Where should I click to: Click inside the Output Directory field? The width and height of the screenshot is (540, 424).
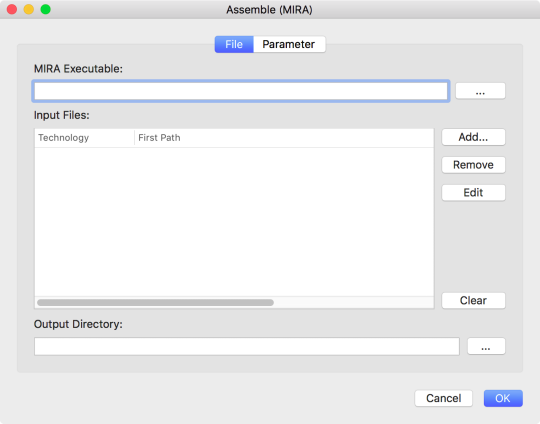(x=247, y=346)
